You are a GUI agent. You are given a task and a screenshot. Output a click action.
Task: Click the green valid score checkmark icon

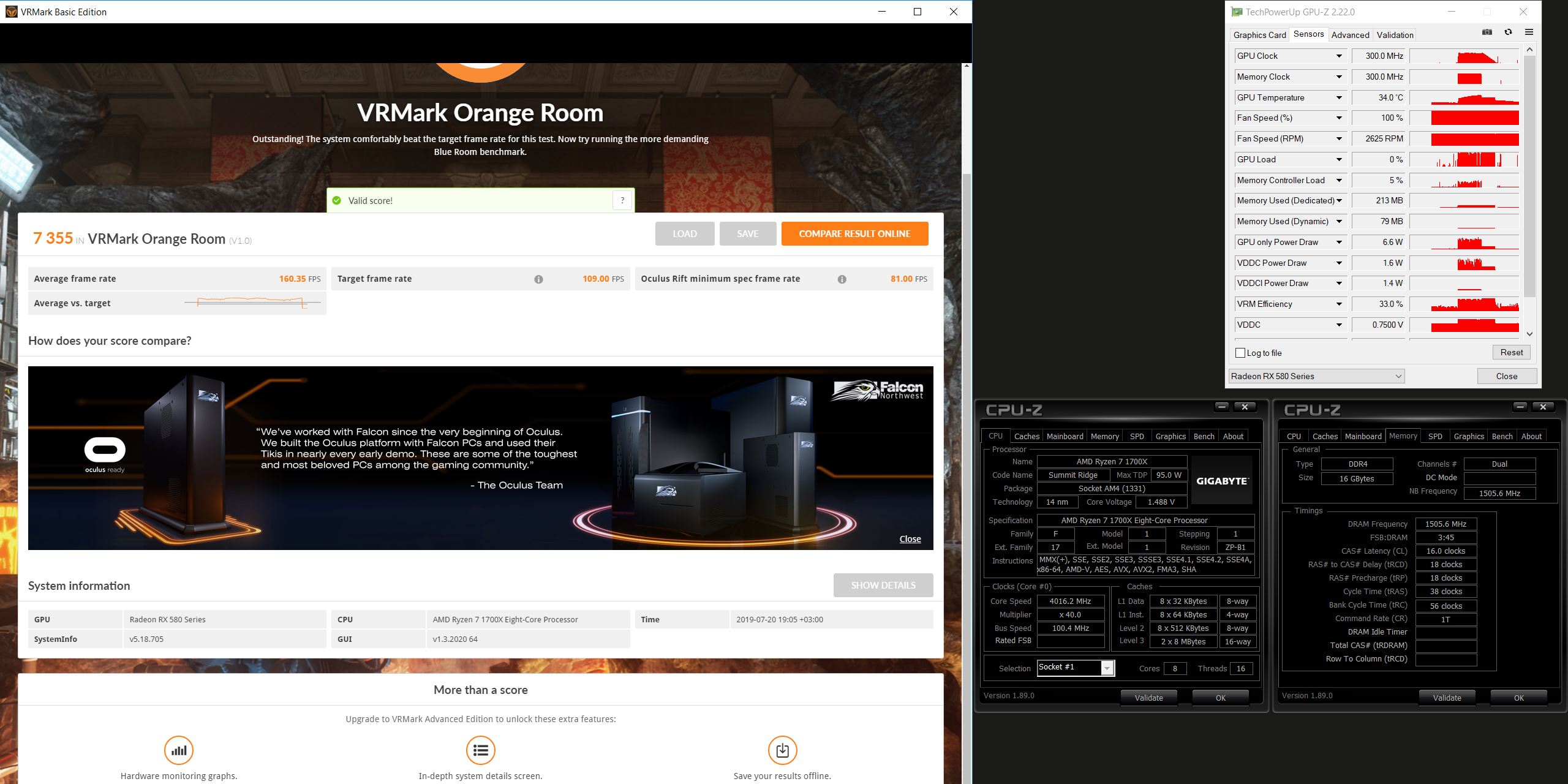tap(336, 200)
